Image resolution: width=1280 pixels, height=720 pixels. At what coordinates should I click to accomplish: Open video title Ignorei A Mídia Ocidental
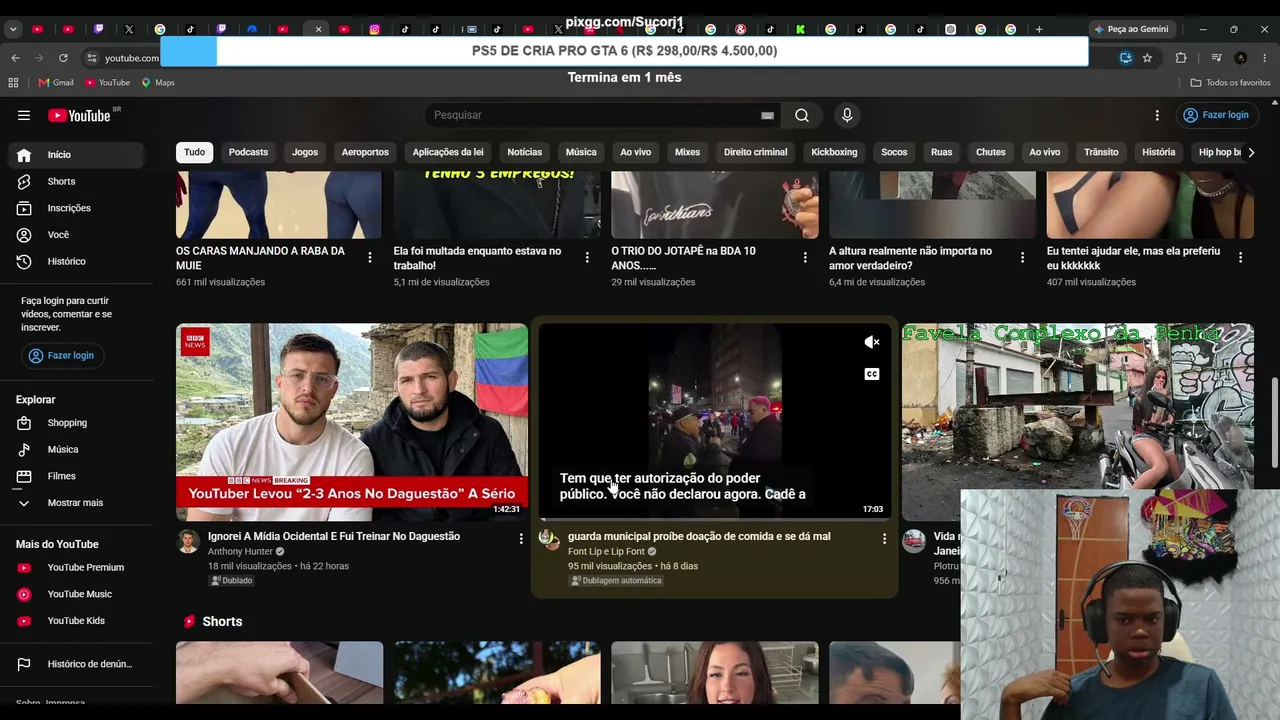coord(334,536)
